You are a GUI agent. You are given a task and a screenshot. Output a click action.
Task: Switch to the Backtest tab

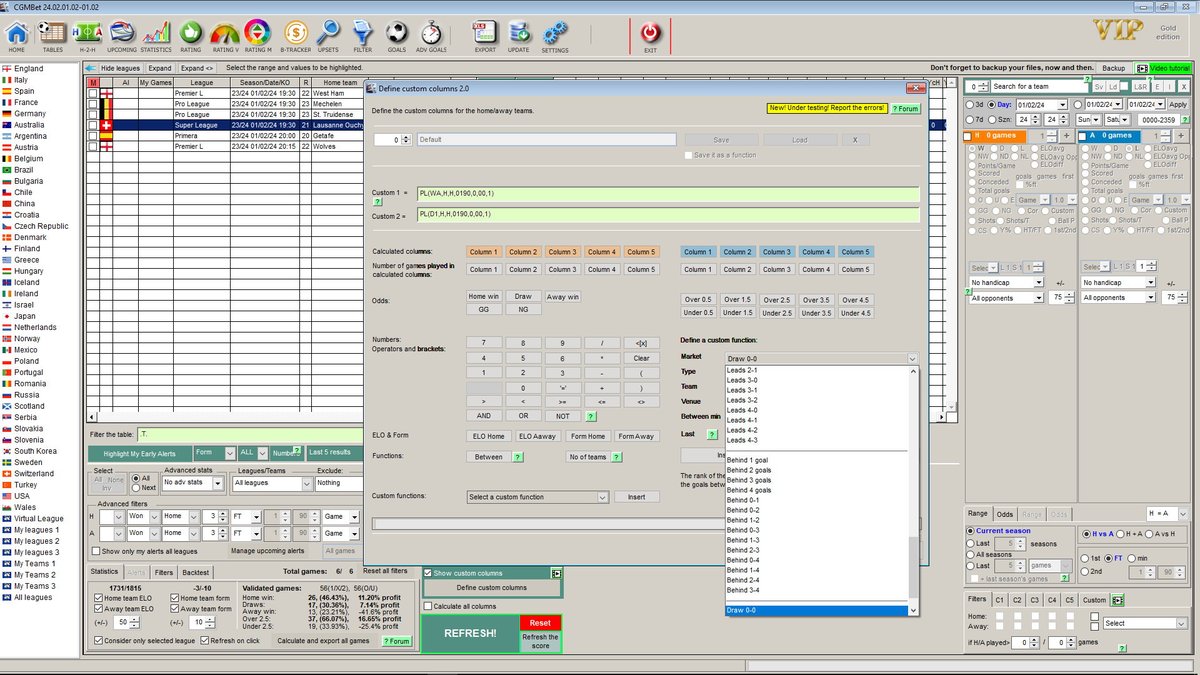point(194,571)
